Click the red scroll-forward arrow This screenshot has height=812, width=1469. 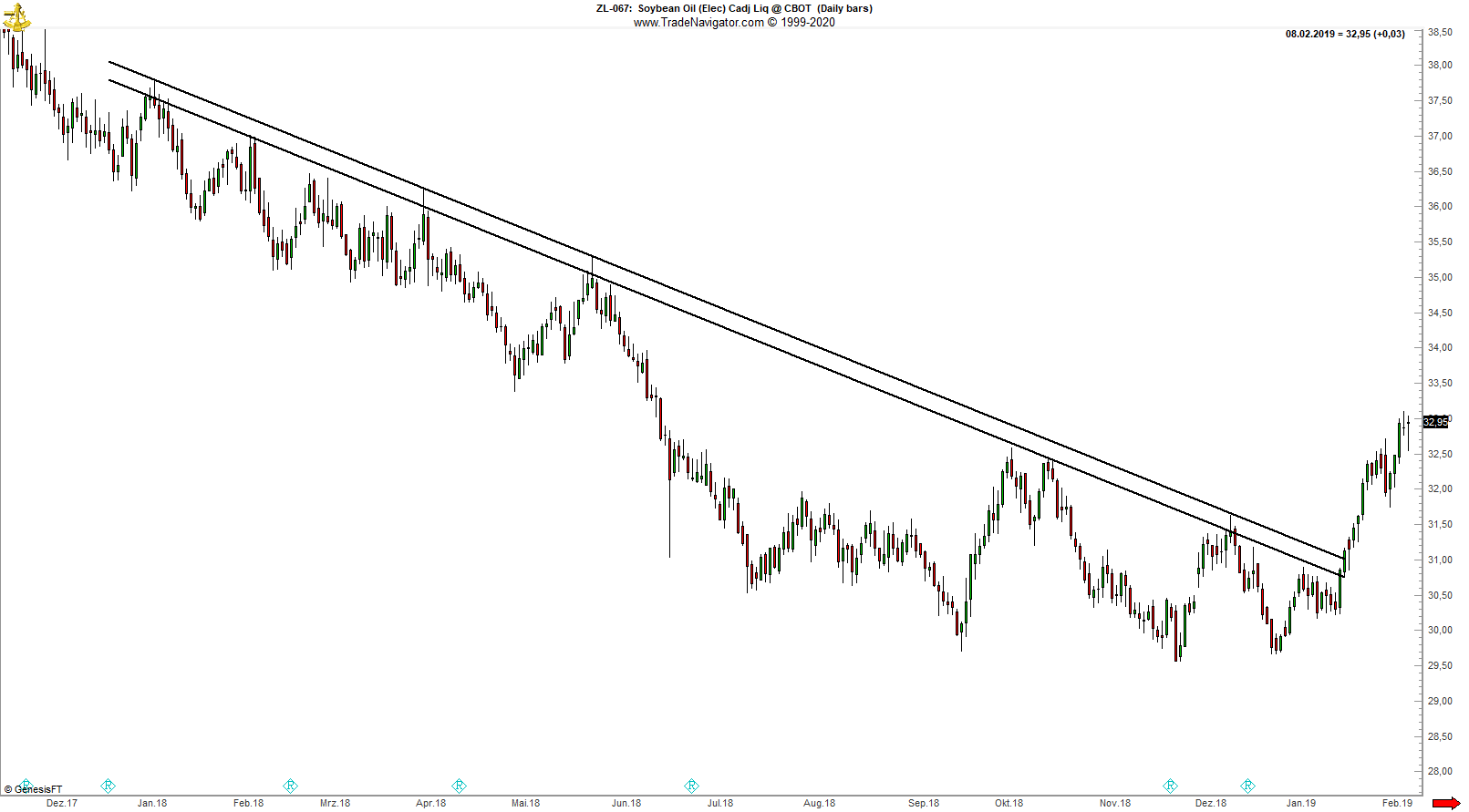click(x=1445, y=803)
